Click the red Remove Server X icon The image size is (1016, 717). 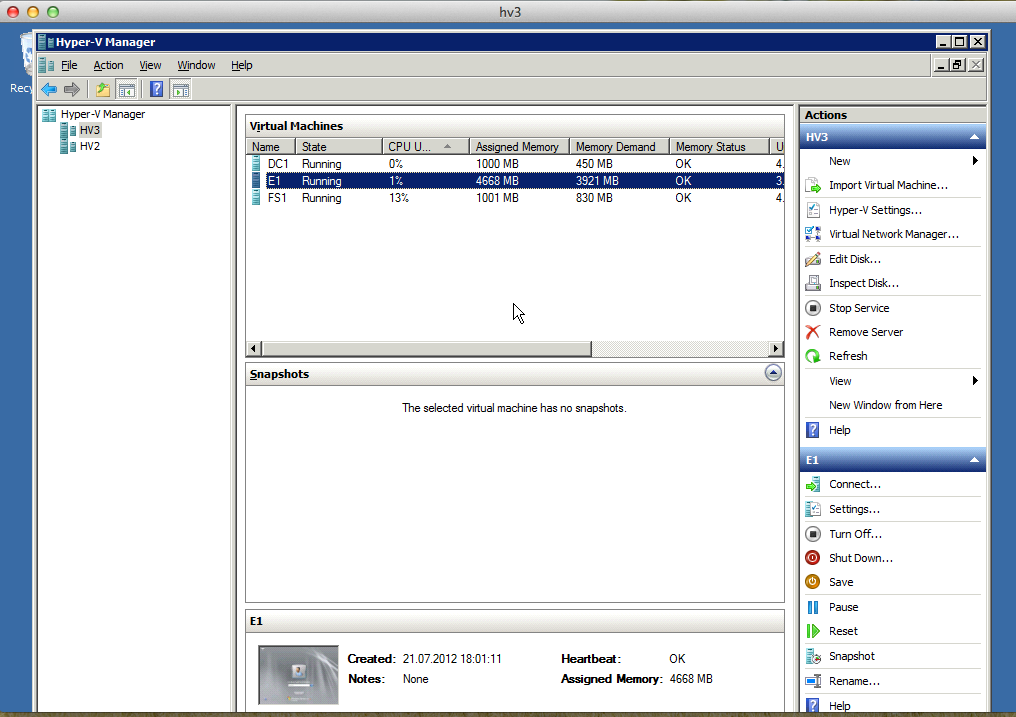pyautogui.click(x=813, y=332)
